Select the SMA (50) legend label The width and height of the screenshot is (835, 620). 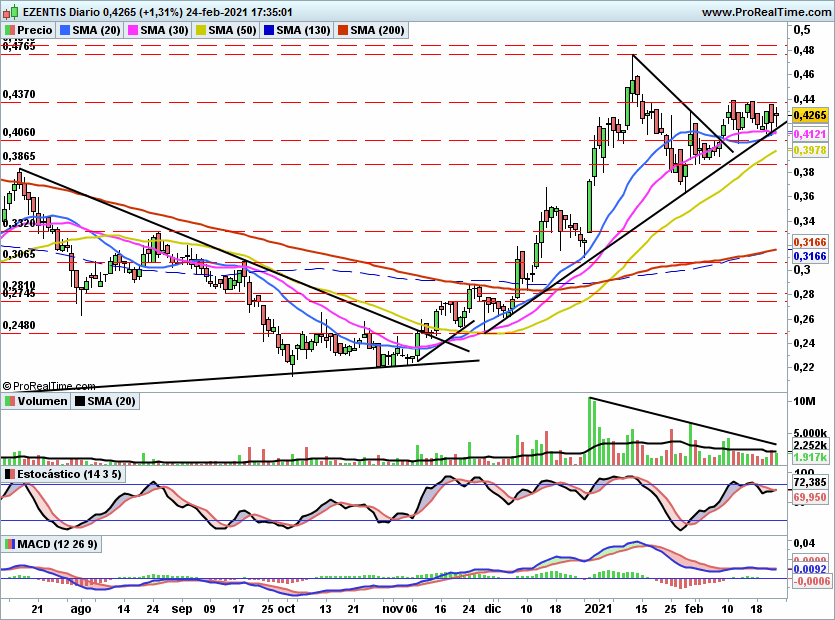pyautogui.click(x=232, y=30)
